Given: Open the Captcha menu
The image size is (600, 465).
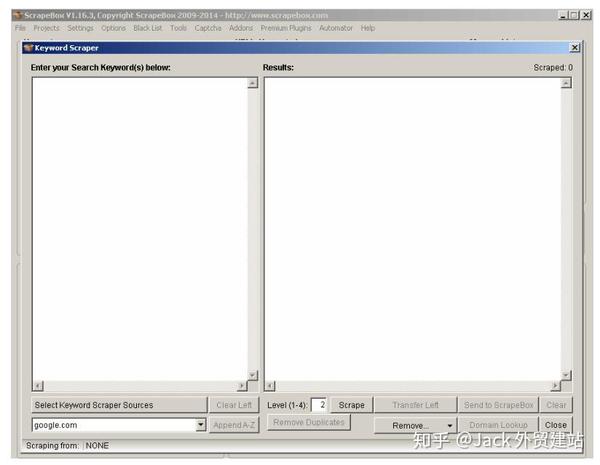Looking at the screenshot, I should (x=208, y=28).
